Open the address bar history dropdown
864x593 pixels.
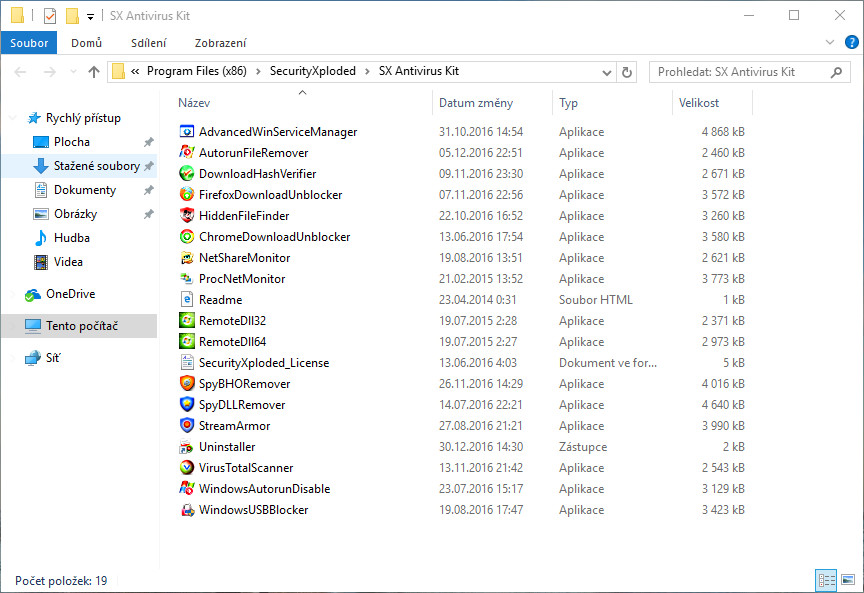click(607, 72)
